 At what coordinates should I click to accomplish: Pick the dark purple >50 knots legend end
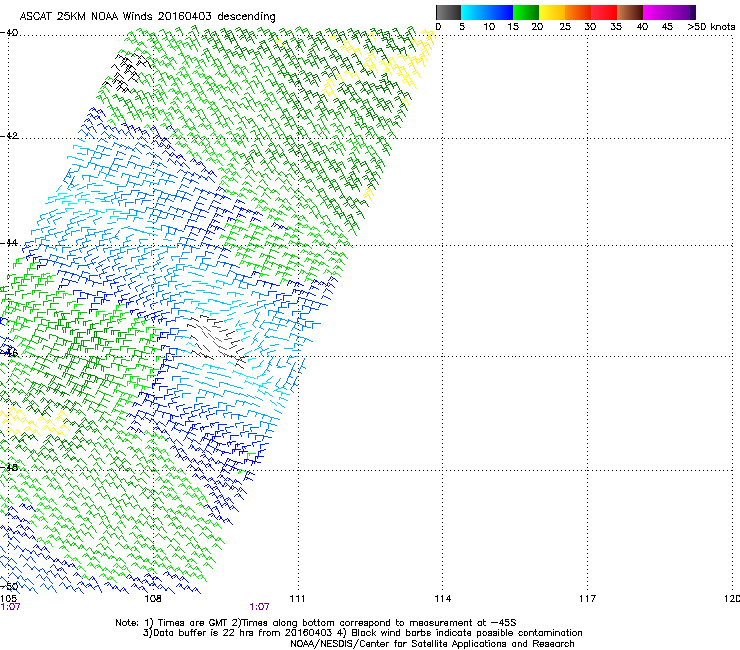tap(692, 12)
